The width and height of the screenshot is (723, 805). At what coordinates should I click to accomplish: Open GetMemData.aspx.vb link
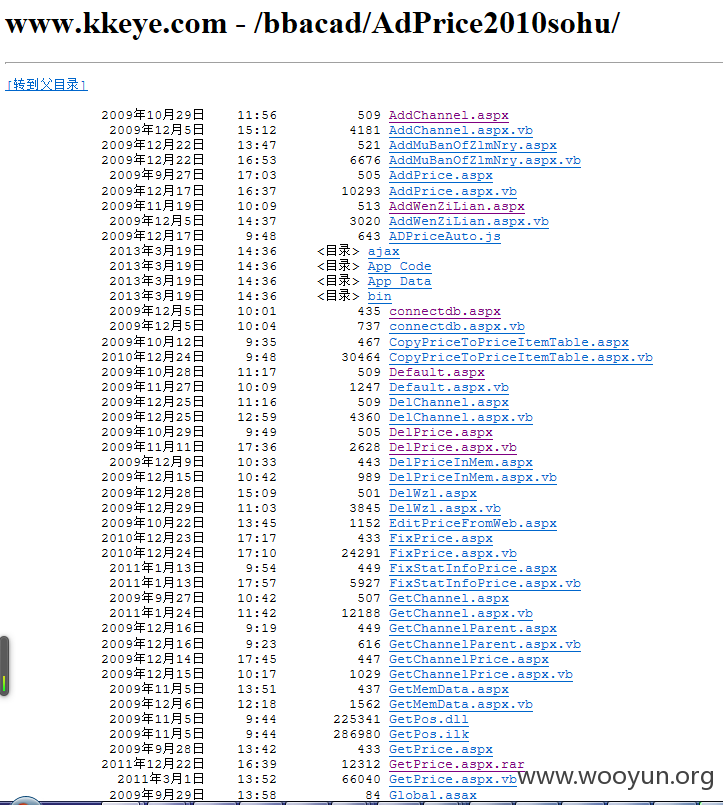pos(461,704)
